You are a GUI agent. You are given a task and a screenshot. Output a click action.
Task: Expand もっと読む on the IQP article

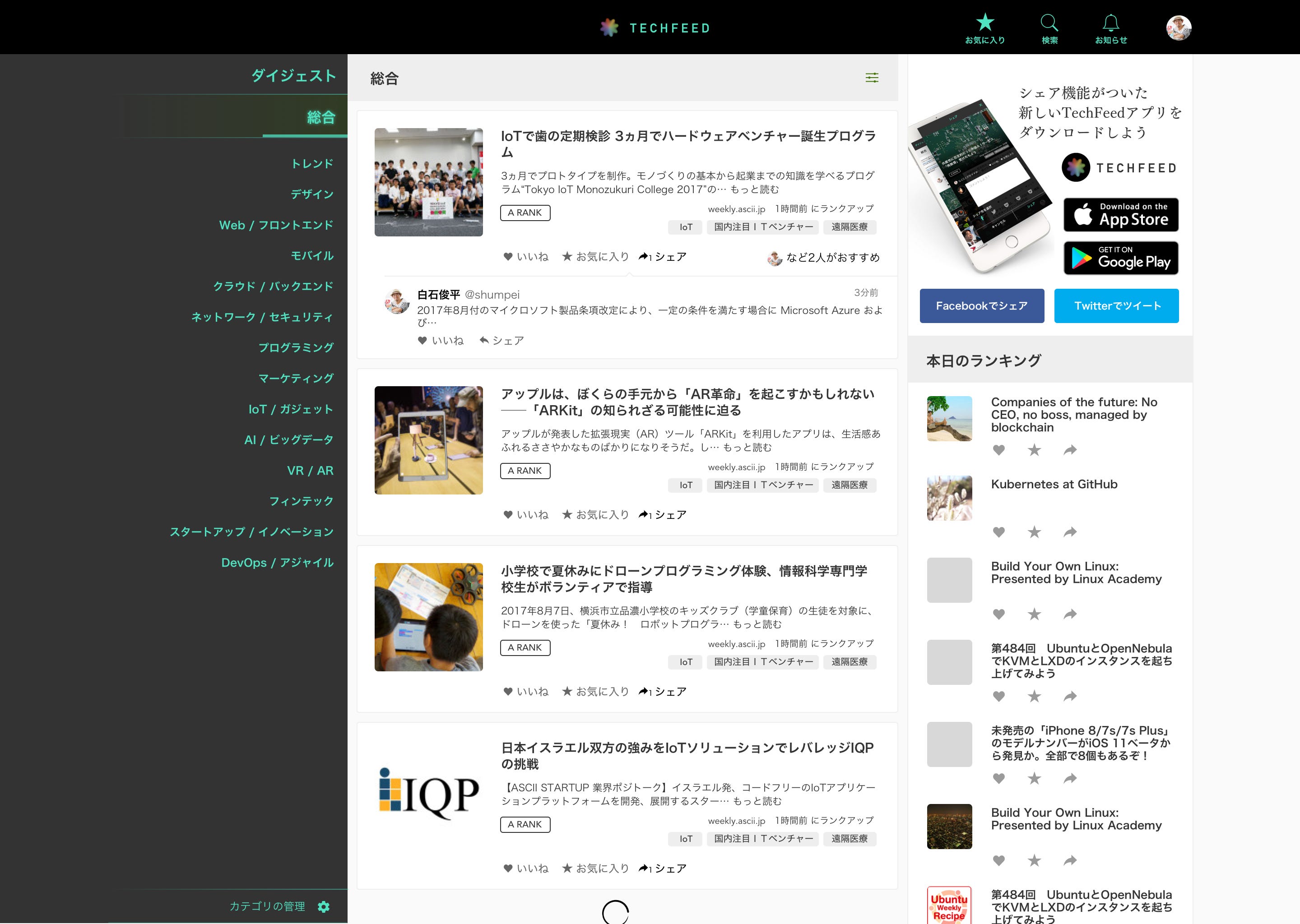(757, 801)
